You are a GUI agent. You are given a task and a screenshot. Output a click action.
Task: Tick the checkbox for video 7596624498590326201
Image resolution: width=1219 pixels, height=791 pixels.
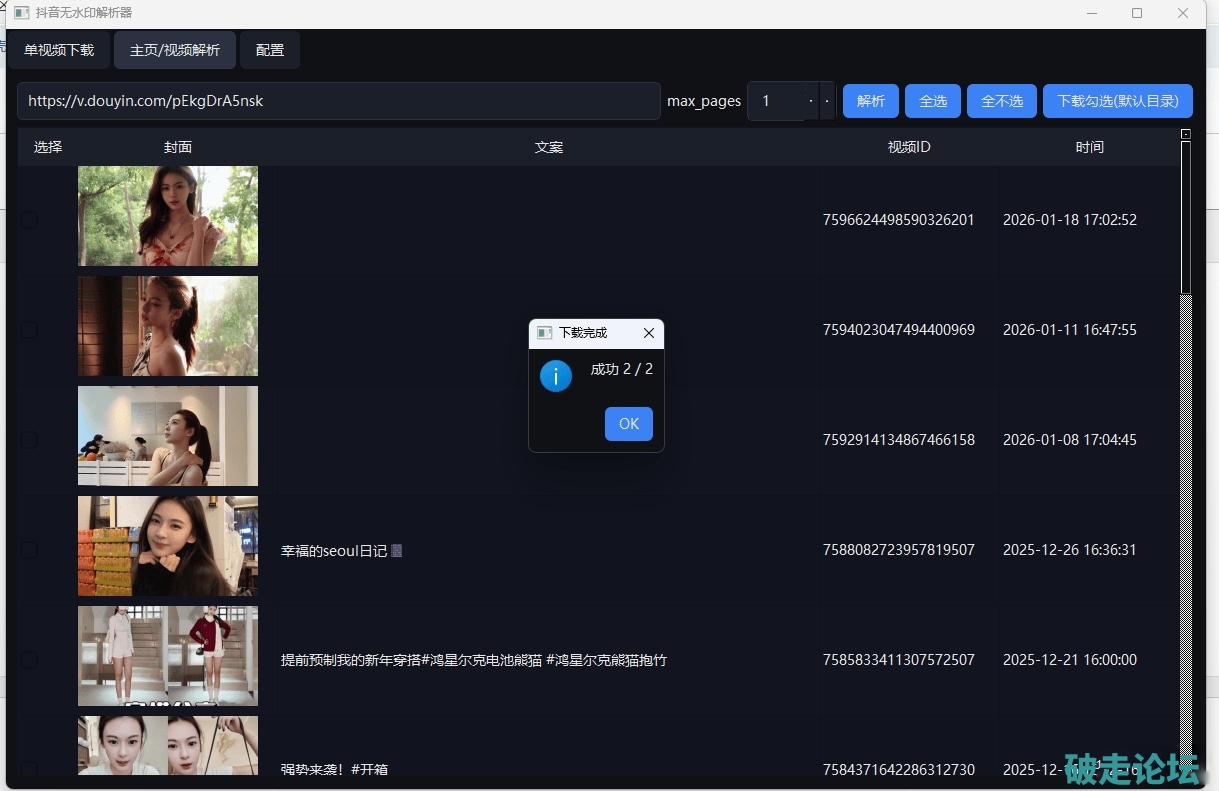pos(29,220)
